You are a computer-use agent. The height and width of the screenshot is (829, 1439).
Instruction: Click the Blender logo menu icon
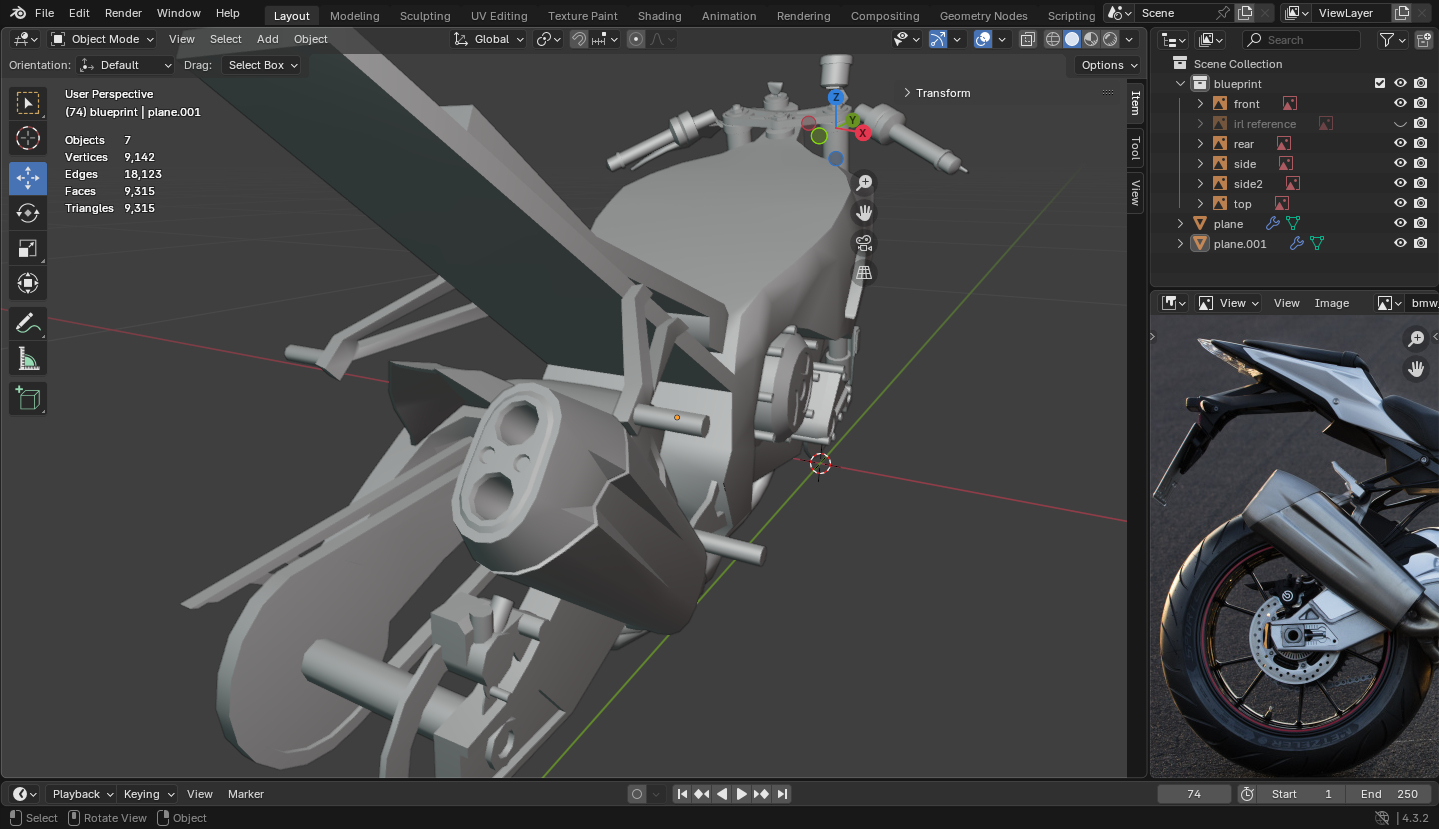[x=19, y=13]
